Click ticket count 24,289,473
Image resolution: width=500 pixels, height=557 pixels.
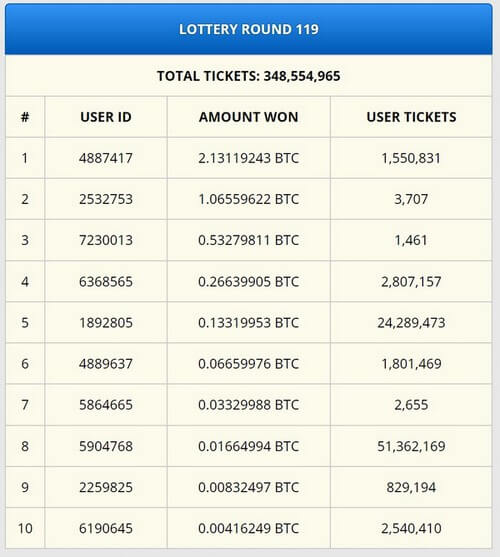[x=411, y=323]
